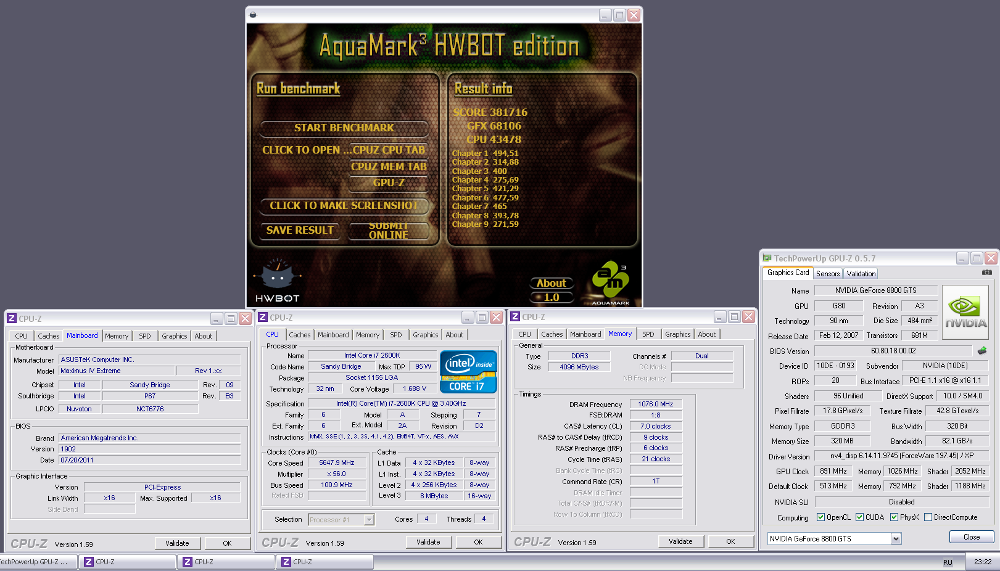Click SUBMIT ONLINE in AquaMark
Viewport: 1000px width, 571px height.
coord(388,230)
